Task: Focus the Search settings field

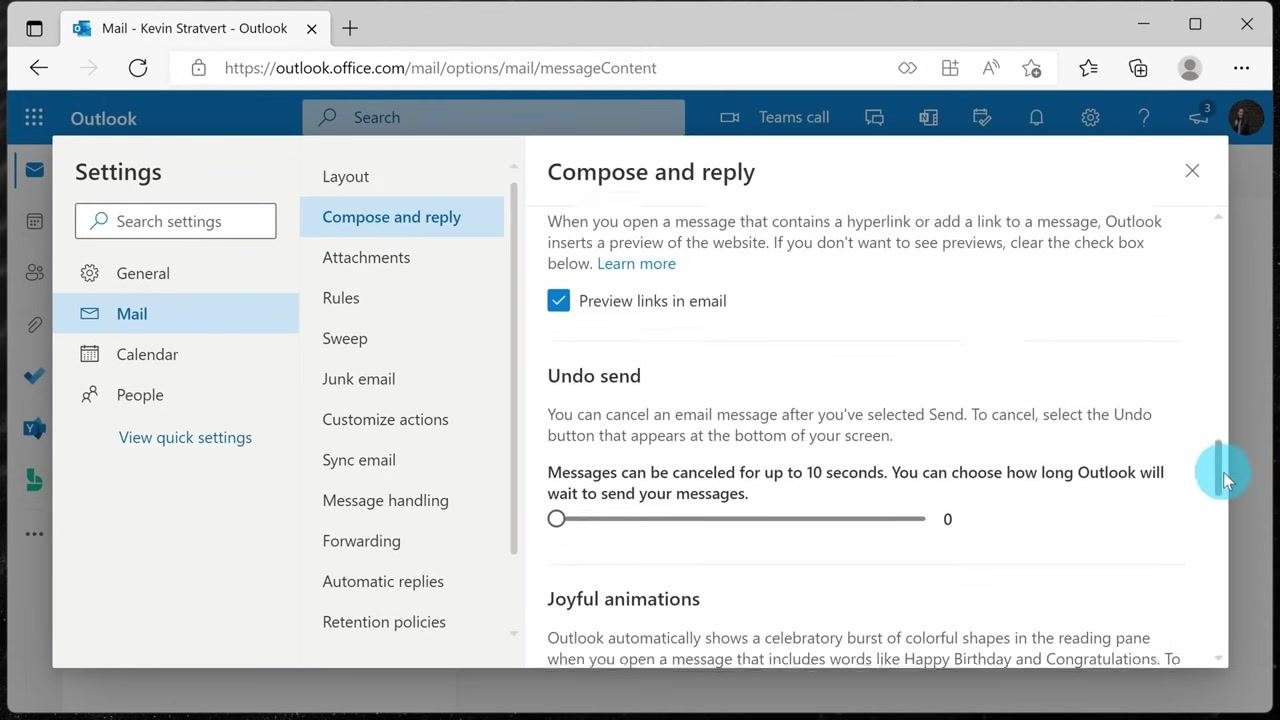Action: 176,221
